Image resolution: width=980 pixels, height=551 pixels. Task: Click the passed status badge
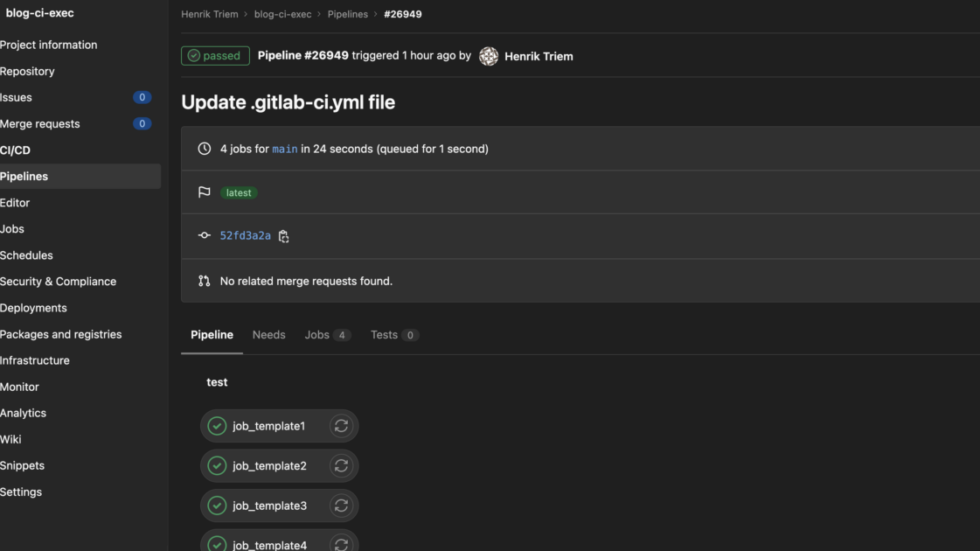[216, 56]
